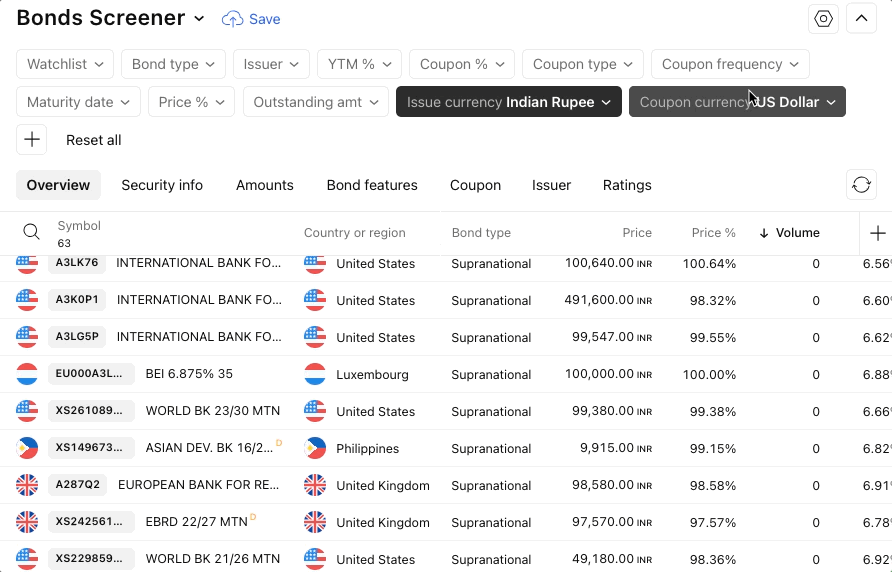Image resolution: width=892 pixels, height=572 pixels.
Task: Collapse the screener panel with the up chevron
Action: [861, 19]
